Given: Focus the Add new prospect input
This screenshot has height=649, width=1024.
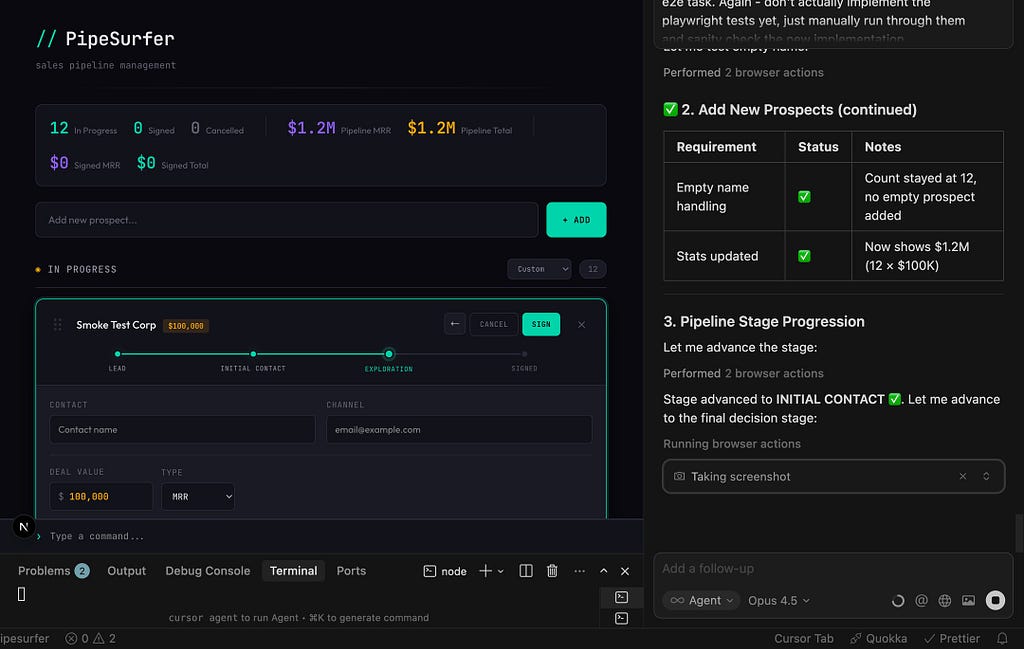Looking at the screenshot, I should [287, 219].
